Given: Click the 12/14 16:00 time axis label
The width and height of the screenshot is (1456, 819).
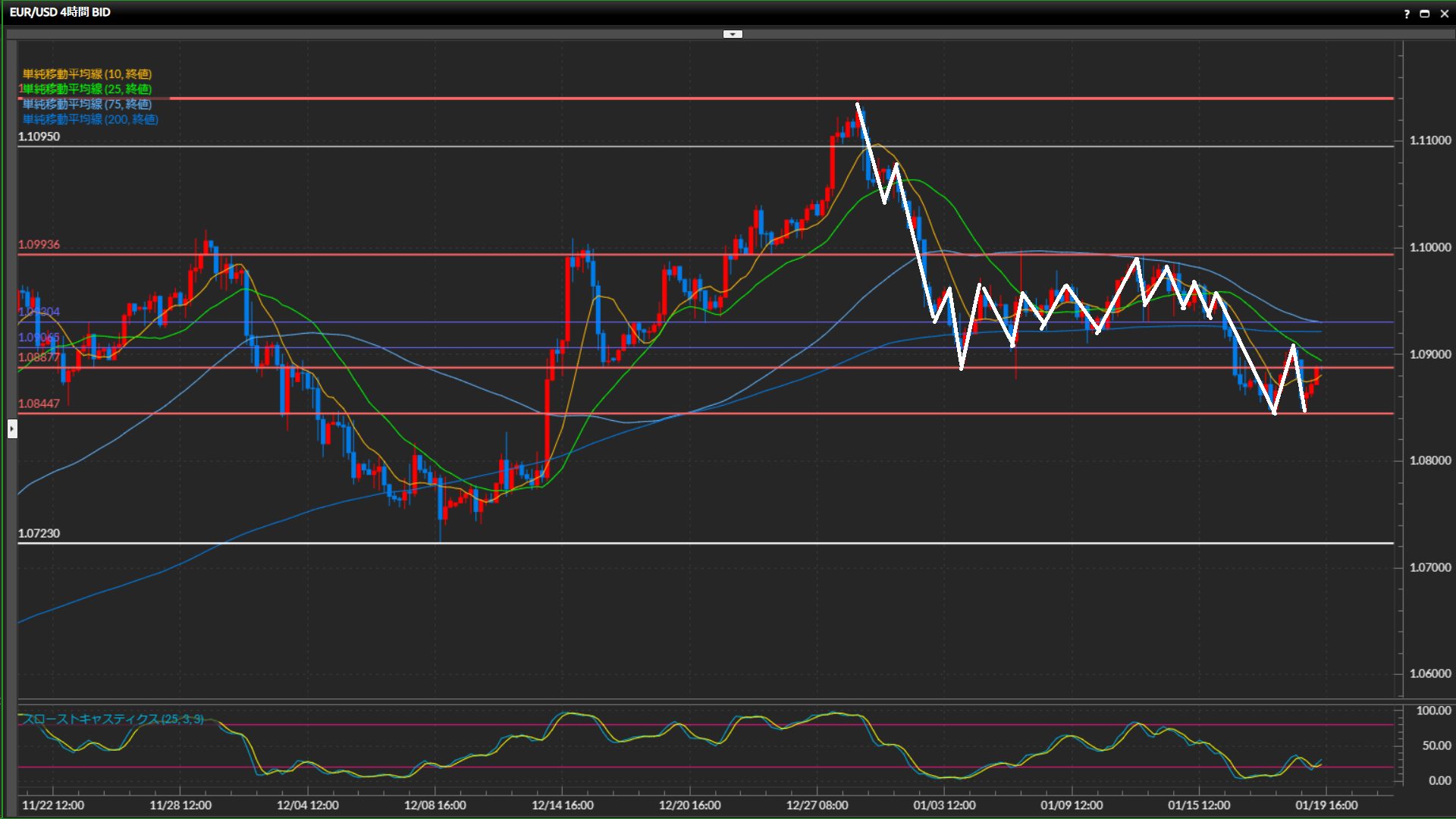Looking at the screenshot, I should 563,805.
